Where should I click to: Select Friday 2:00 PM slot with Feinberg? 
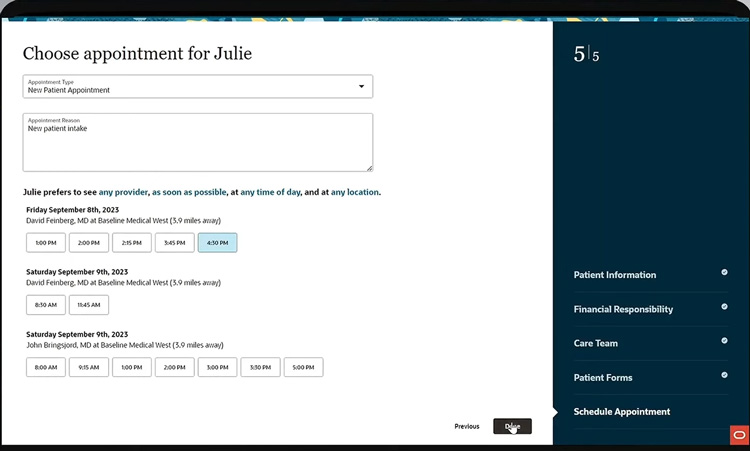click(x=89, y=243)
